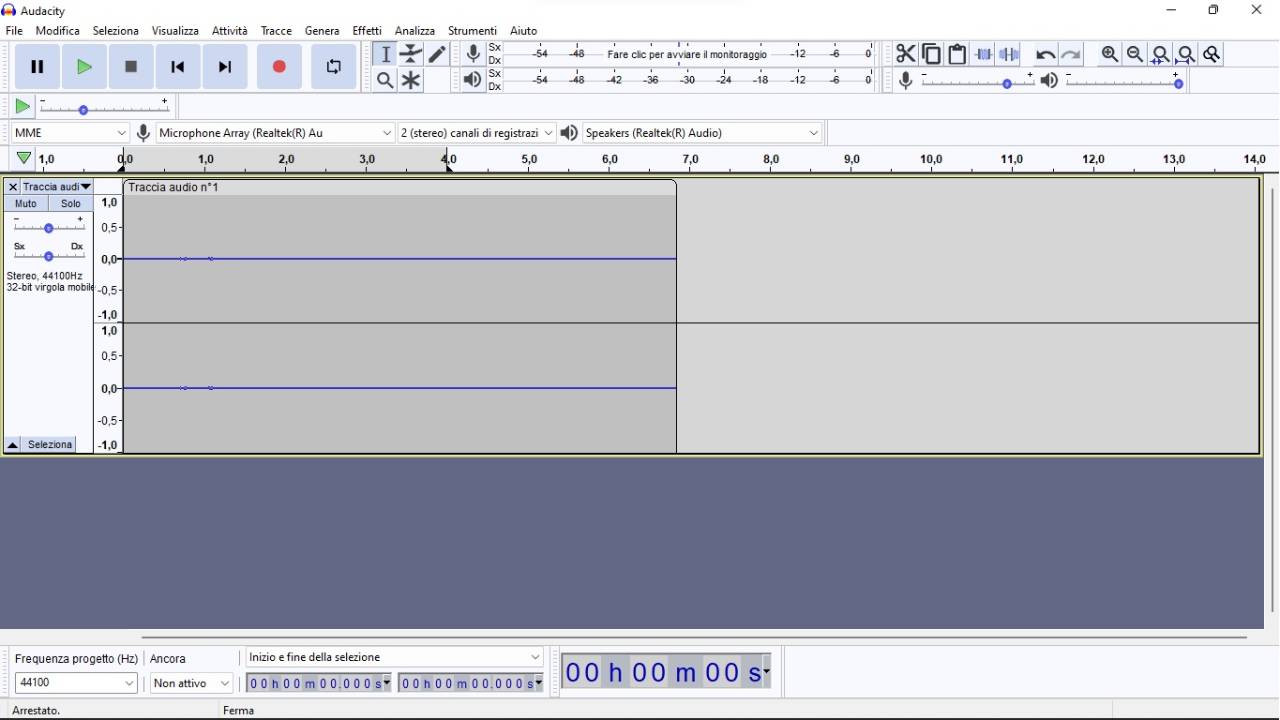Select the Zoom tool magnifier
Image resolution: width=1280 pixels, height=720 pixels.
click(x=385, y=80)
